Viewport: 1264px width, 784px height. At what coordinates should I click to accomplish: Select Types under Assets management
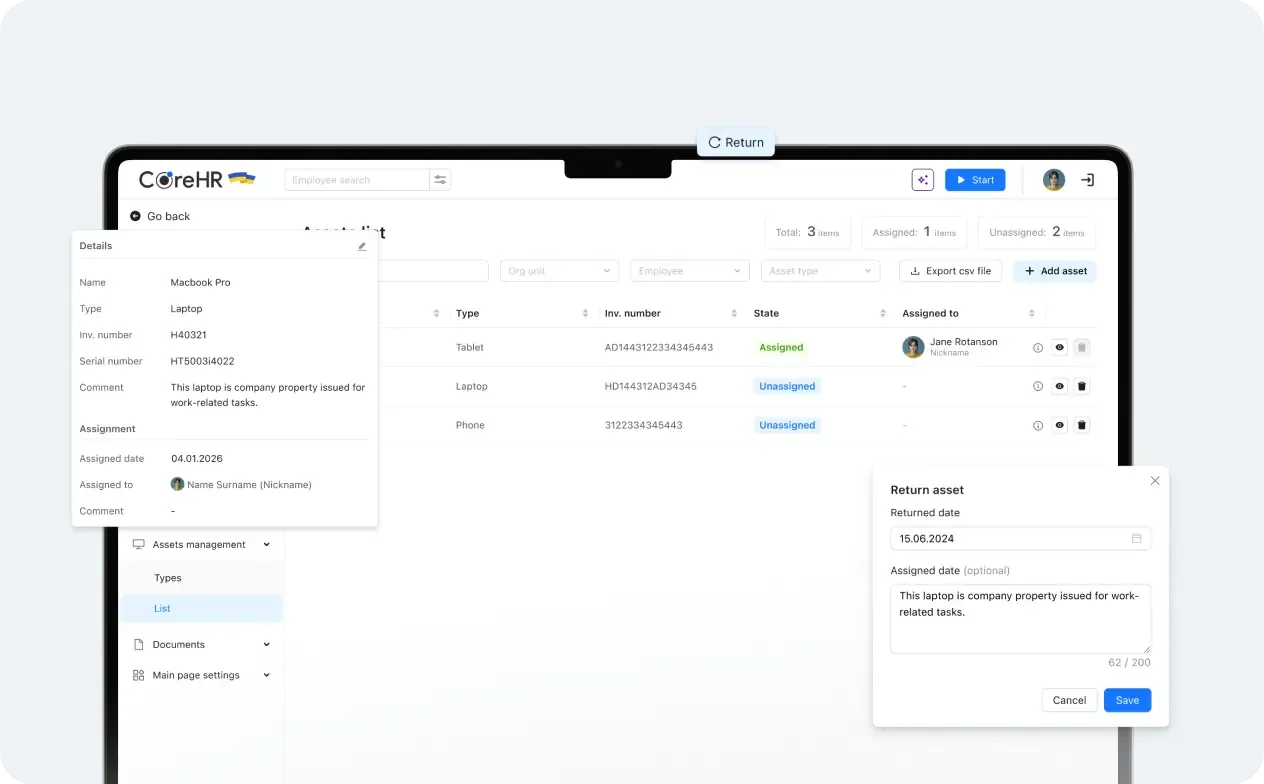pyautogui.click(x=168, y=578)
